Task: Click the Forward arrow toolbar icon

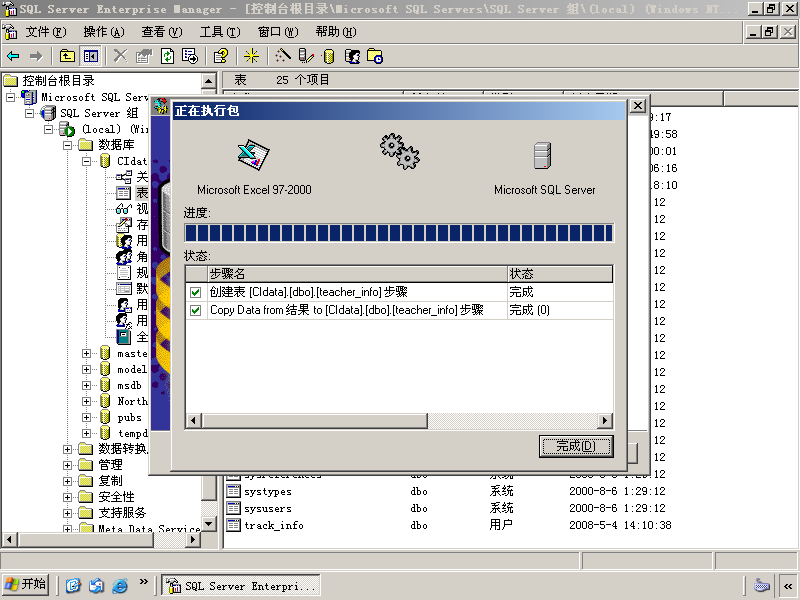Action: pyautogui.click(x=36, y=56)
